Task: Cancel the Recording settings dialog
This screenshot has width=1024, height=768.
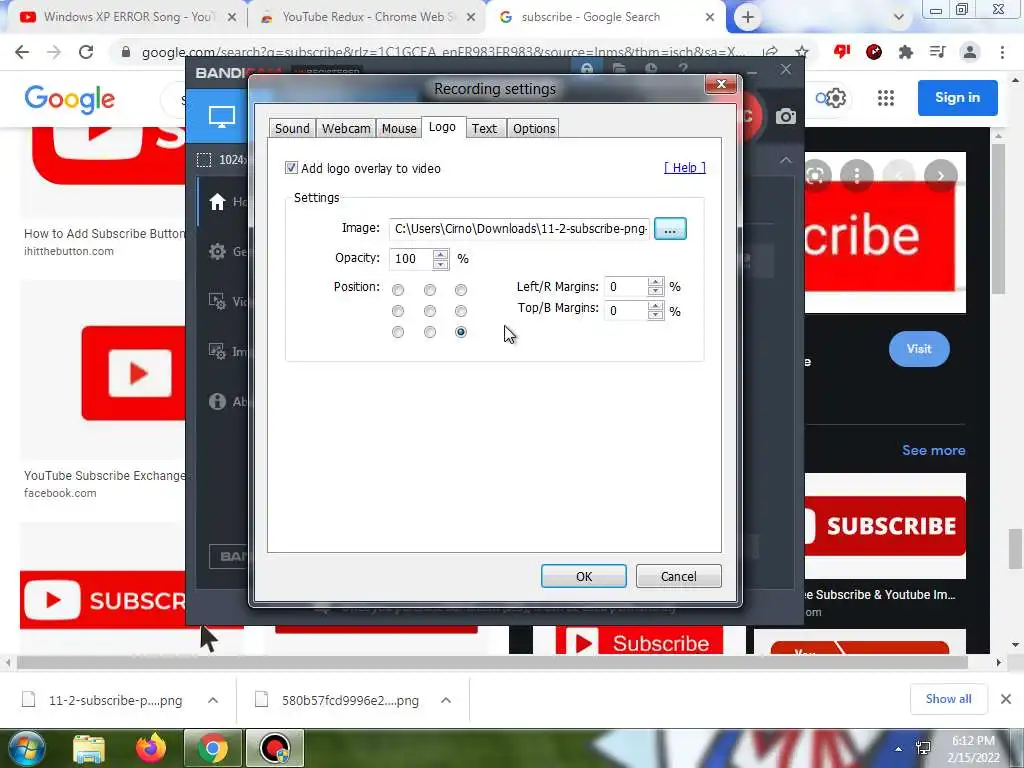Action: coord(679,576)
